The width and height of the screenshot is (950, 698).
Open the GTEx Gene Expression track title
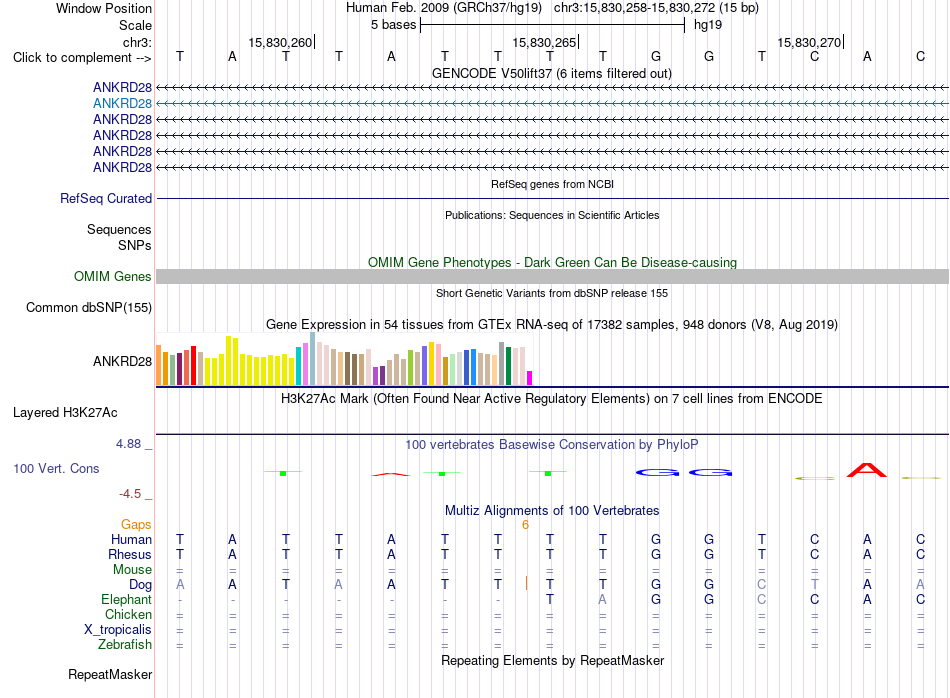[x=552, y=324]
